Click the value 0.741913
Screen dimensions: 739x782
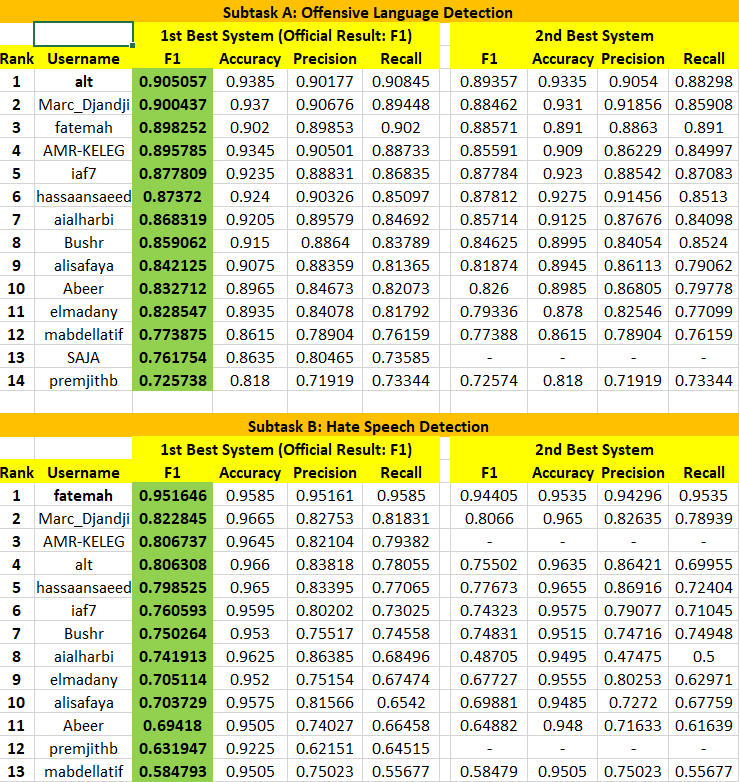173,656
